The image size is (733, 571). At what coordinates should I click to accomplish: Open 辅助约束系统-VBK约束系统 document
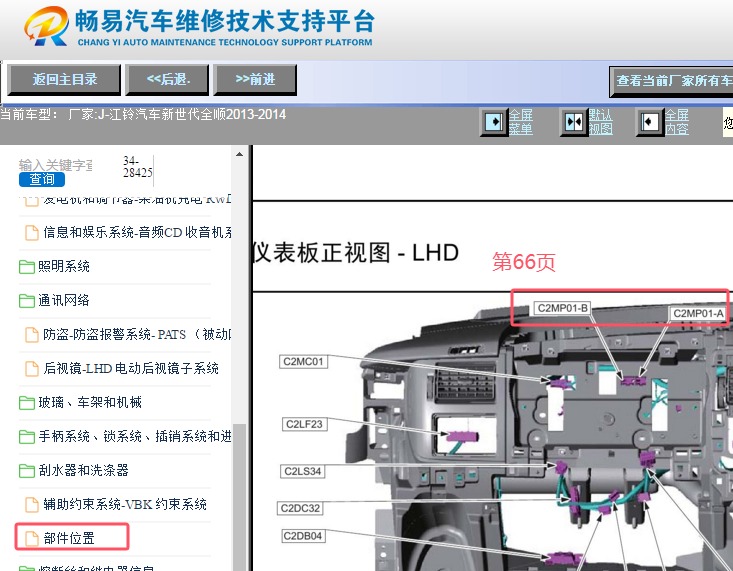pos(125,504)
